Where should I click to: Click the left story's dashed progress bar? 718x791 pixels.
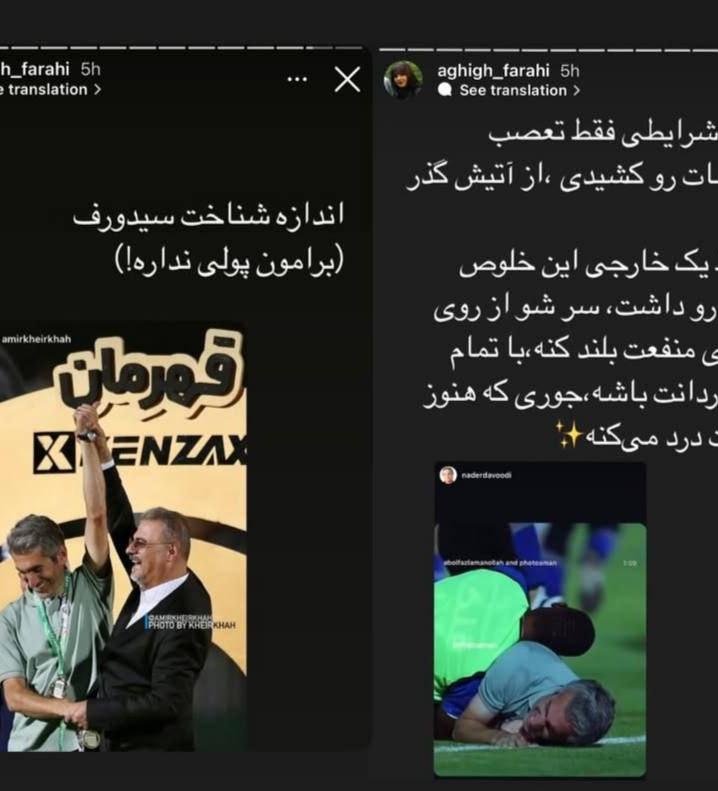point(182,48)
